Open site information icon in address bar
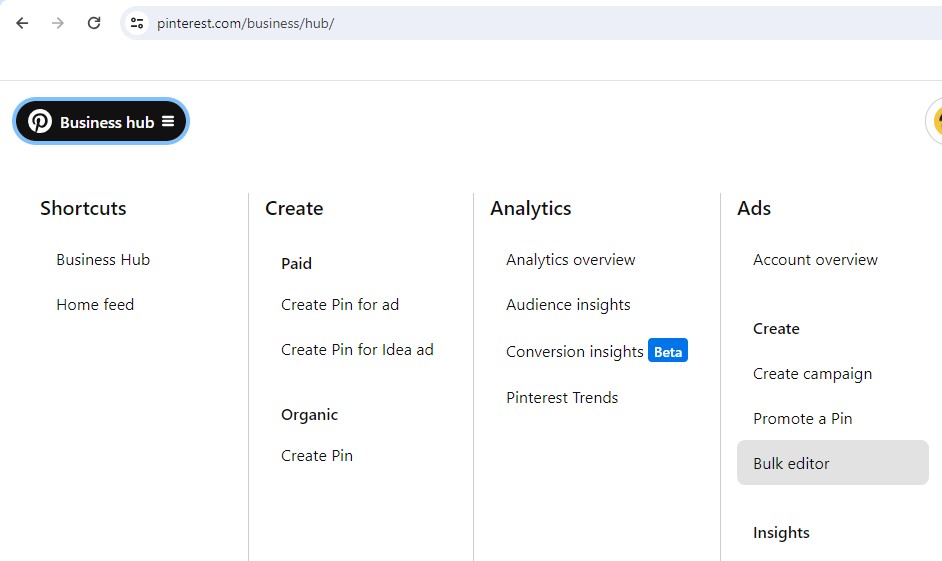This screenshot has width=942, height=561. pyautogui.click(x=137, y=23)
